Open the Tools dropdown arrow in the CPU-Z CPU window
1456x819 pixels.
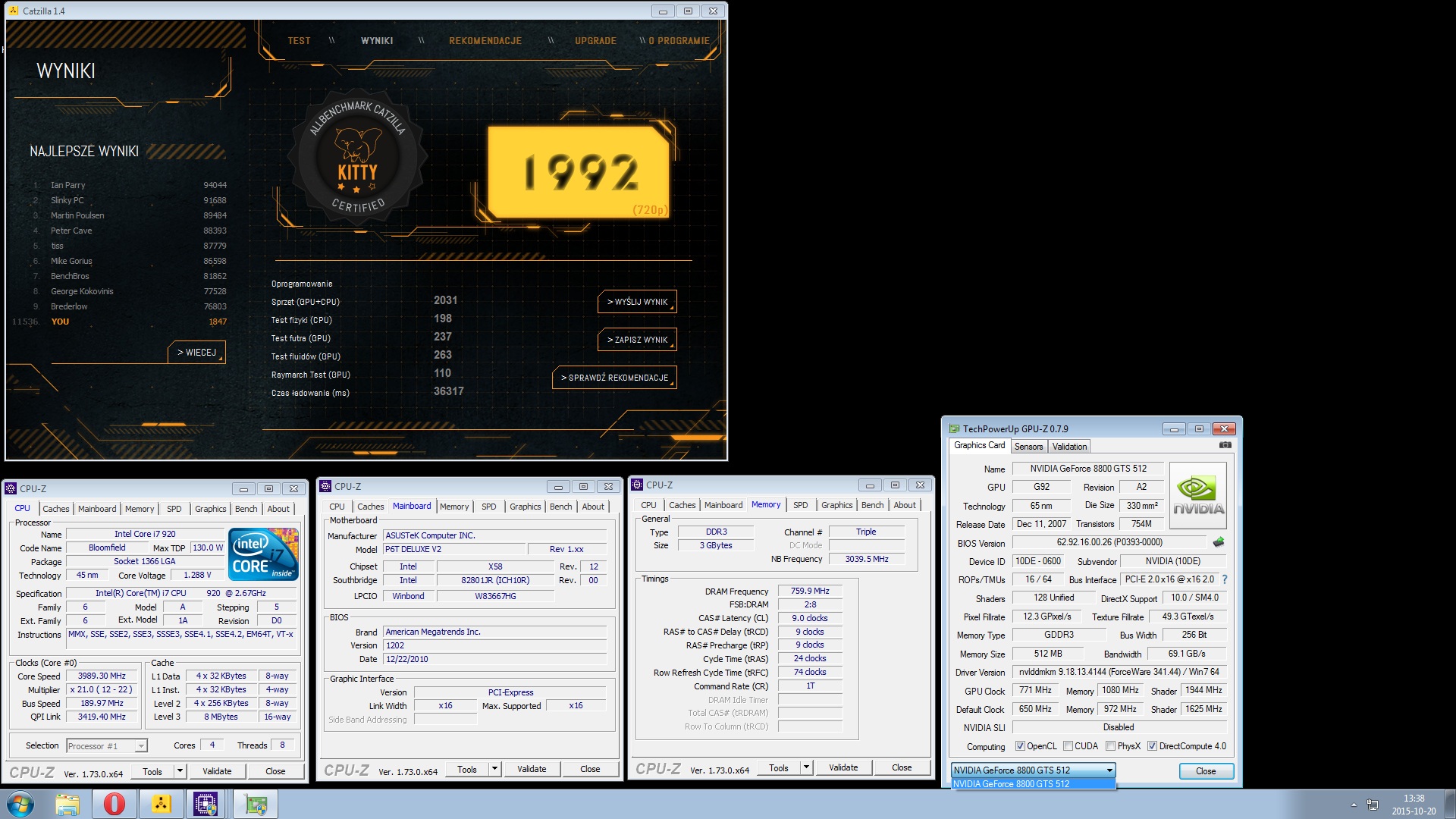click(x=180, y=771)
